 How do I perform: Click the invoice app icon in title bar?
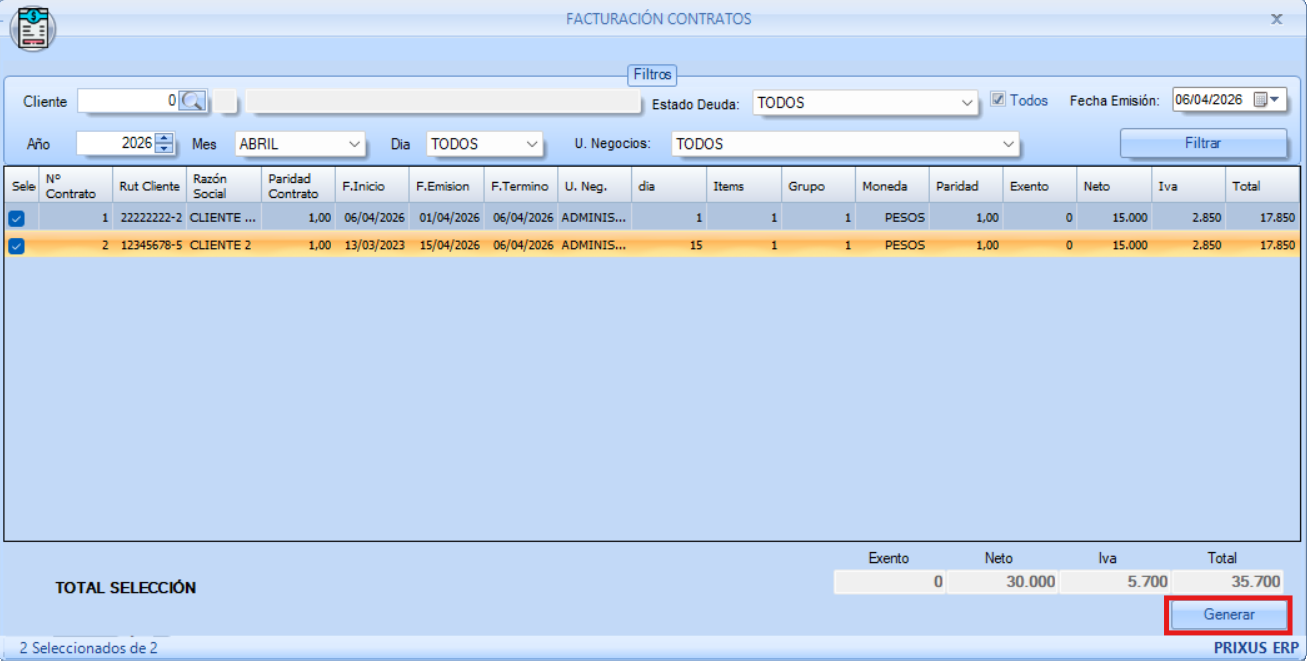coord(33,28)
